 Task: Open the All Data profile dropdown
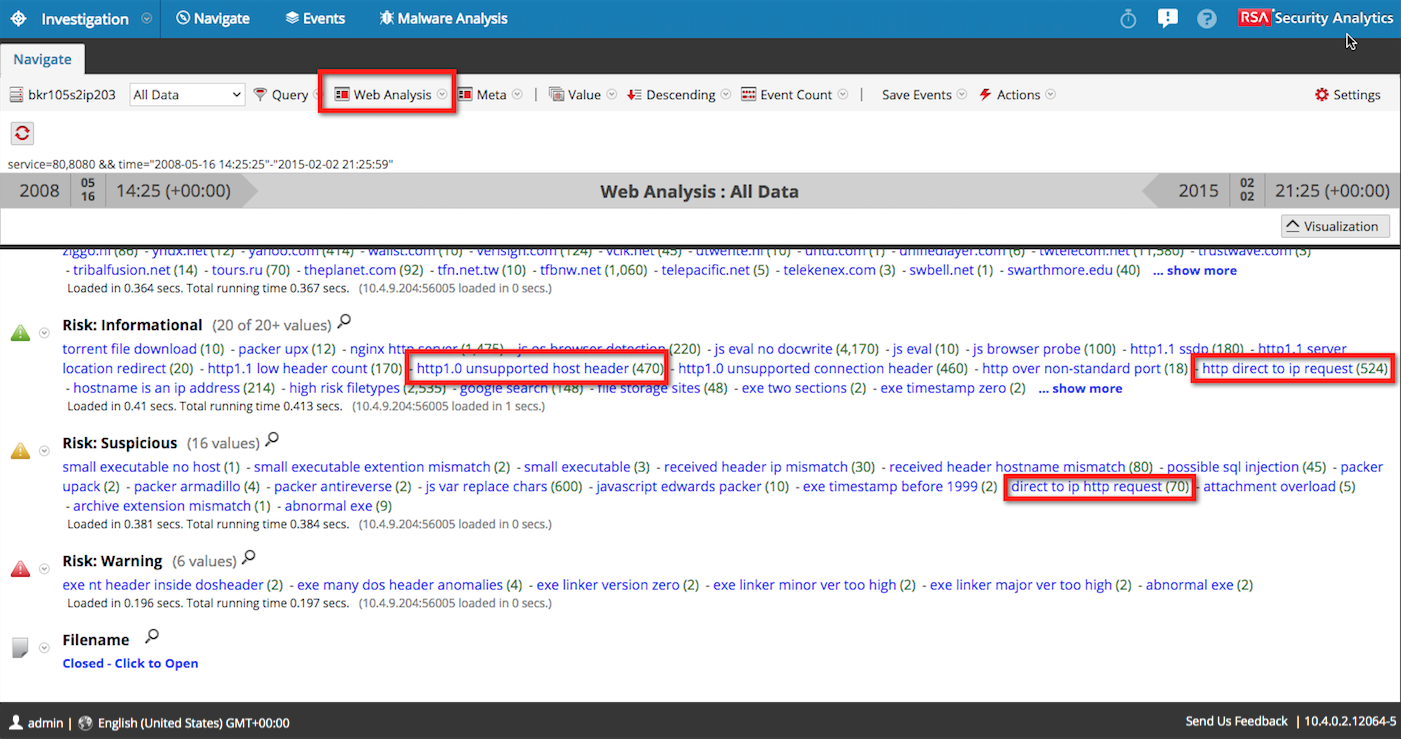[x=187, y=94]
